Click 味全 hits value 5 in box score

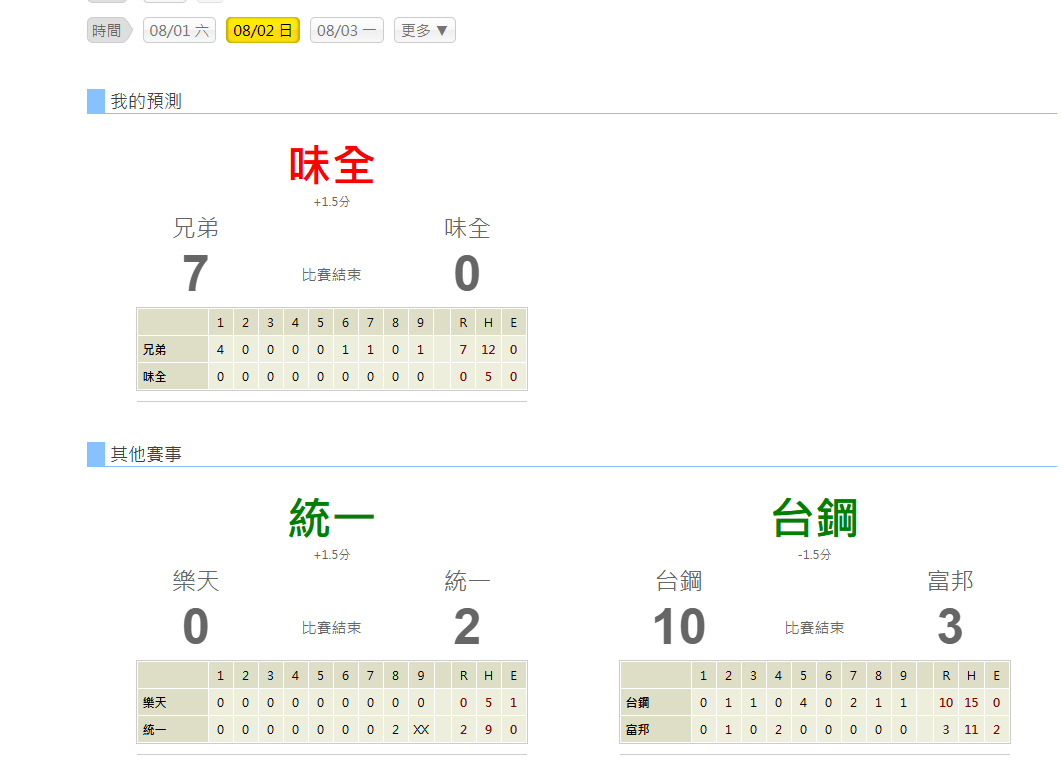pyautogui.click(x=488, y=377)
